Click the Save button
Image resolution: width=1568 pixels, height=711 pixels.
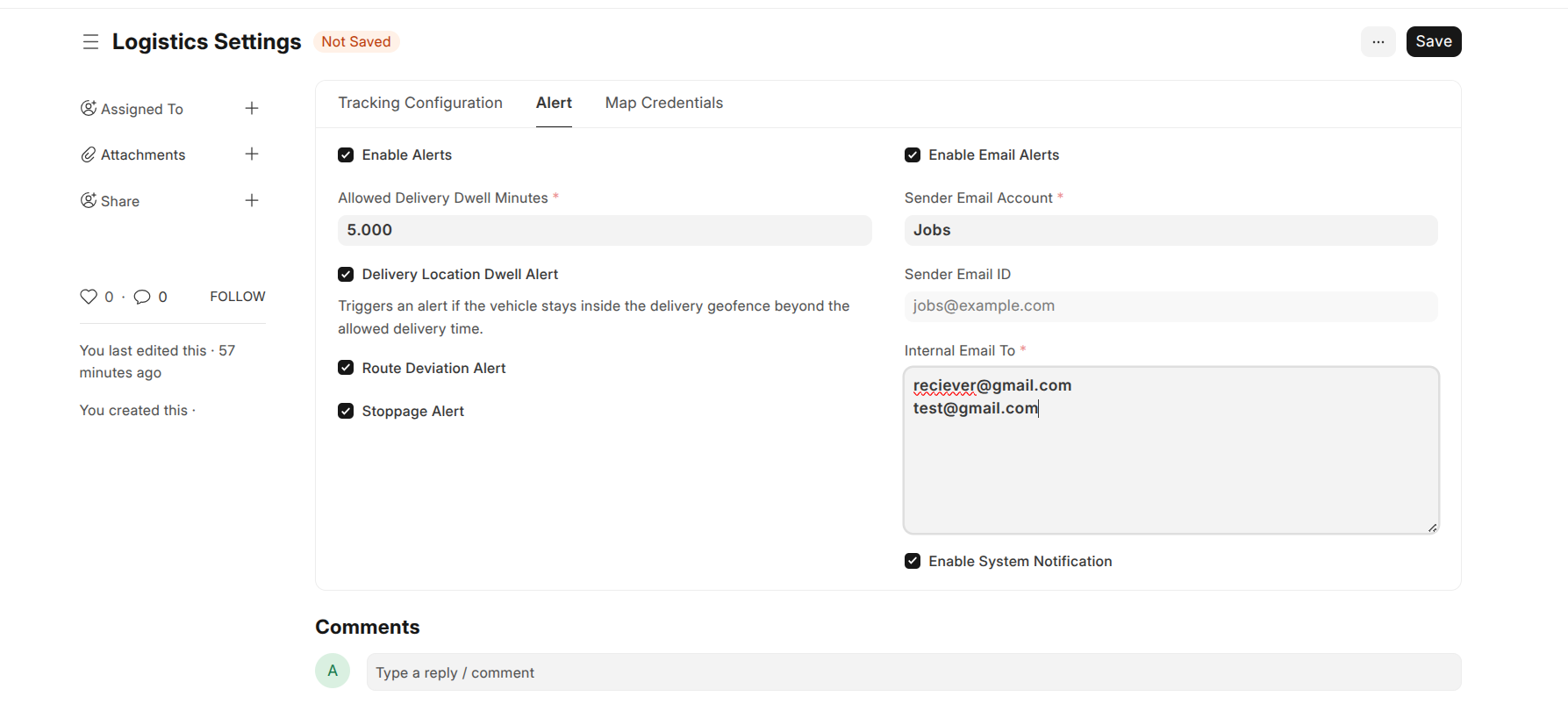click(x=1434, y=42)
